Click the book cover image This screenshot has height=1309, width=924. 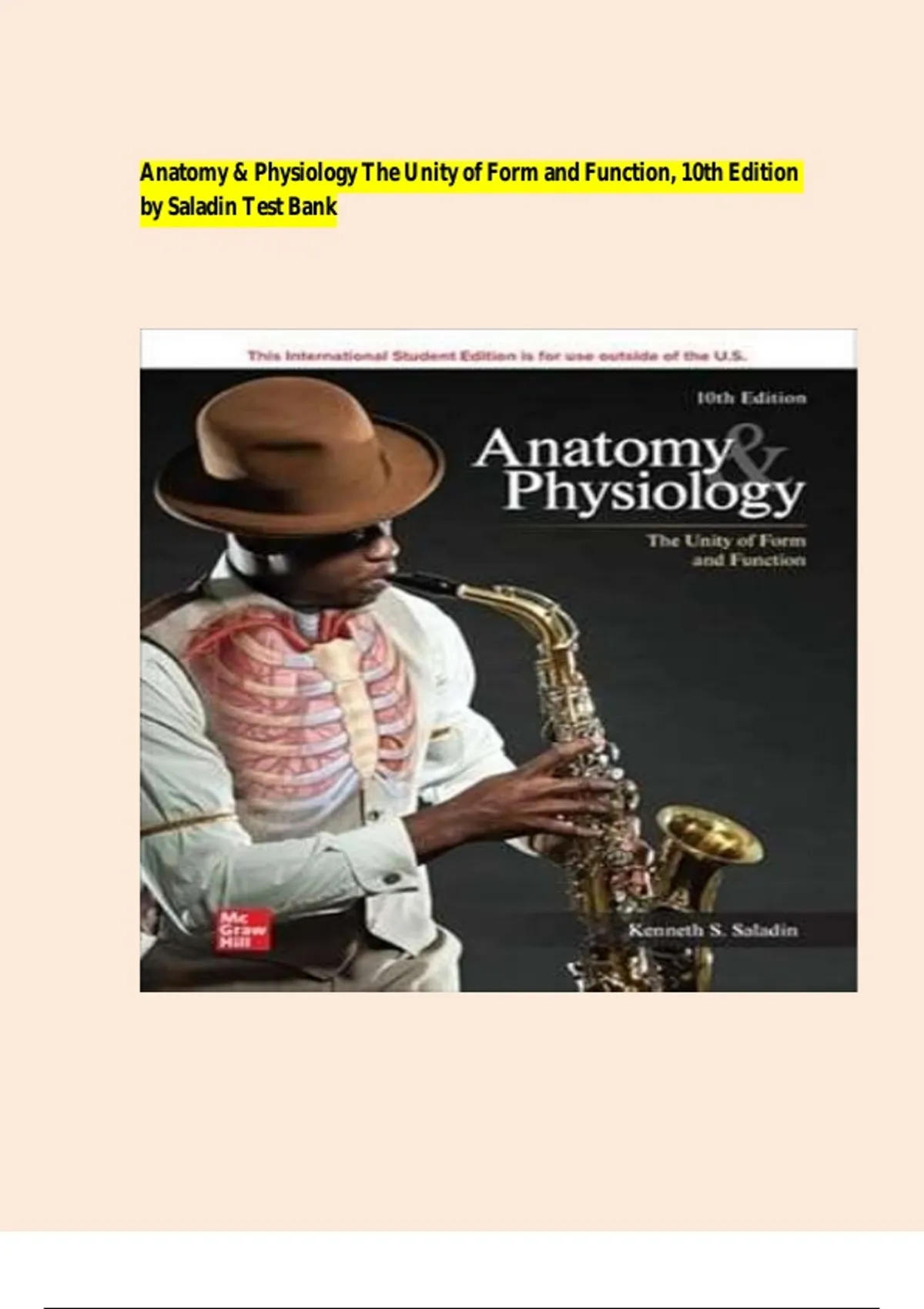(498, 660)
